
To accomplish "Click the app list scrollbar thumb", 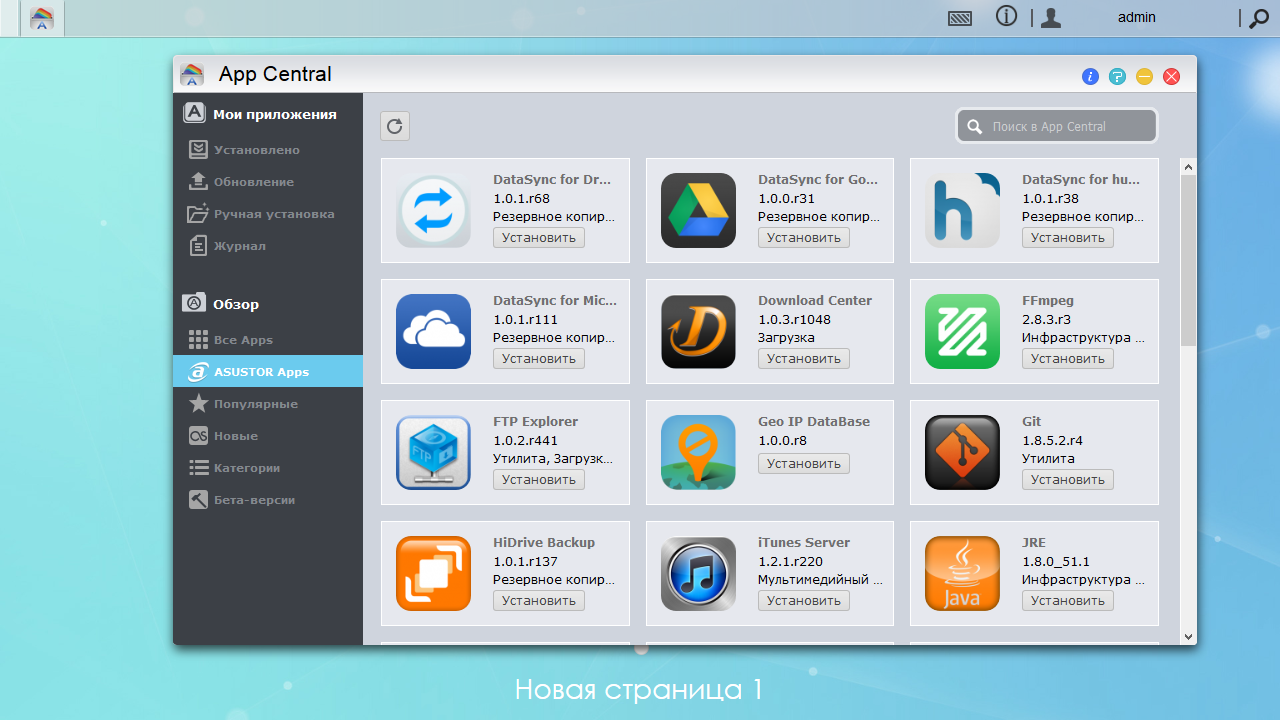I will [x=1188, y=261].
